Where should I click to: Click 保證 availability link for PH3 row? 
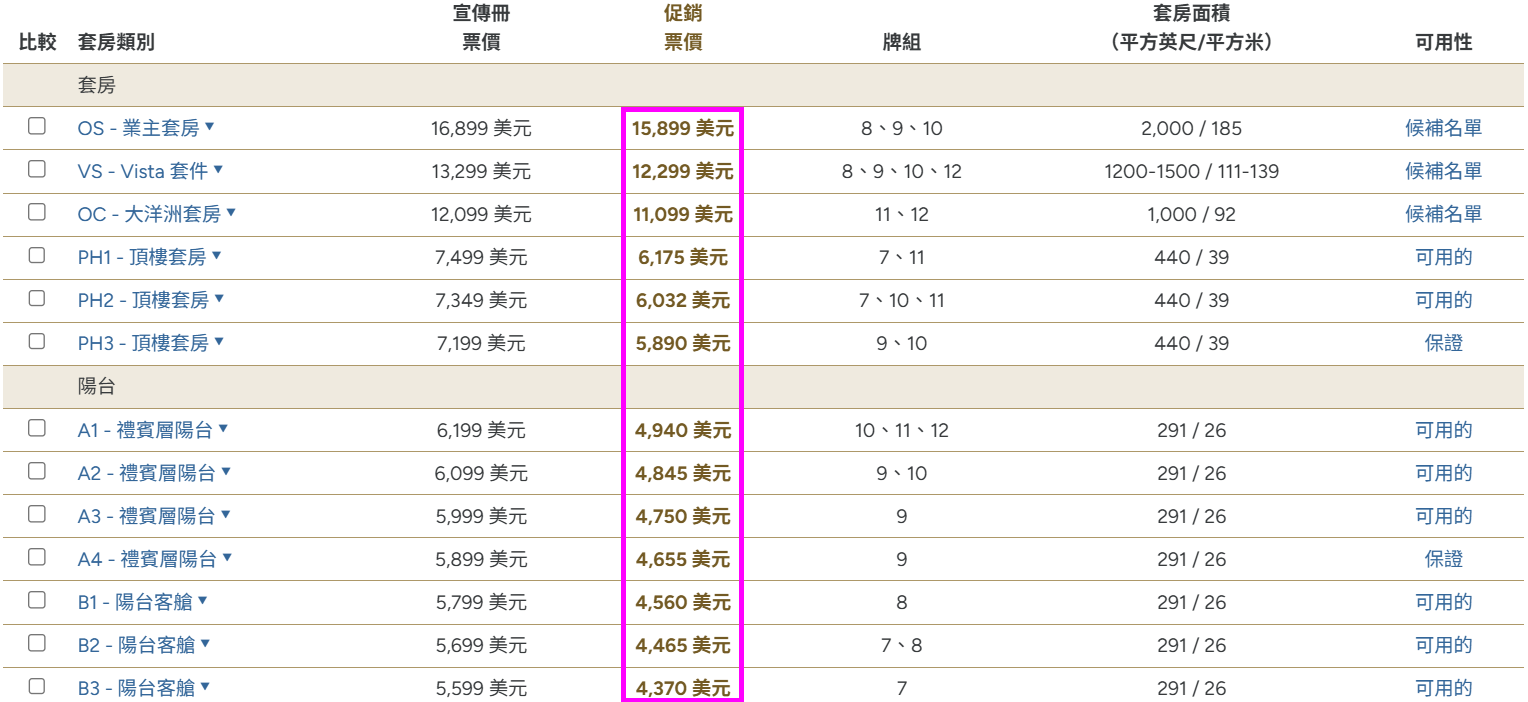pyautogui.click(x=1443, y=343)
